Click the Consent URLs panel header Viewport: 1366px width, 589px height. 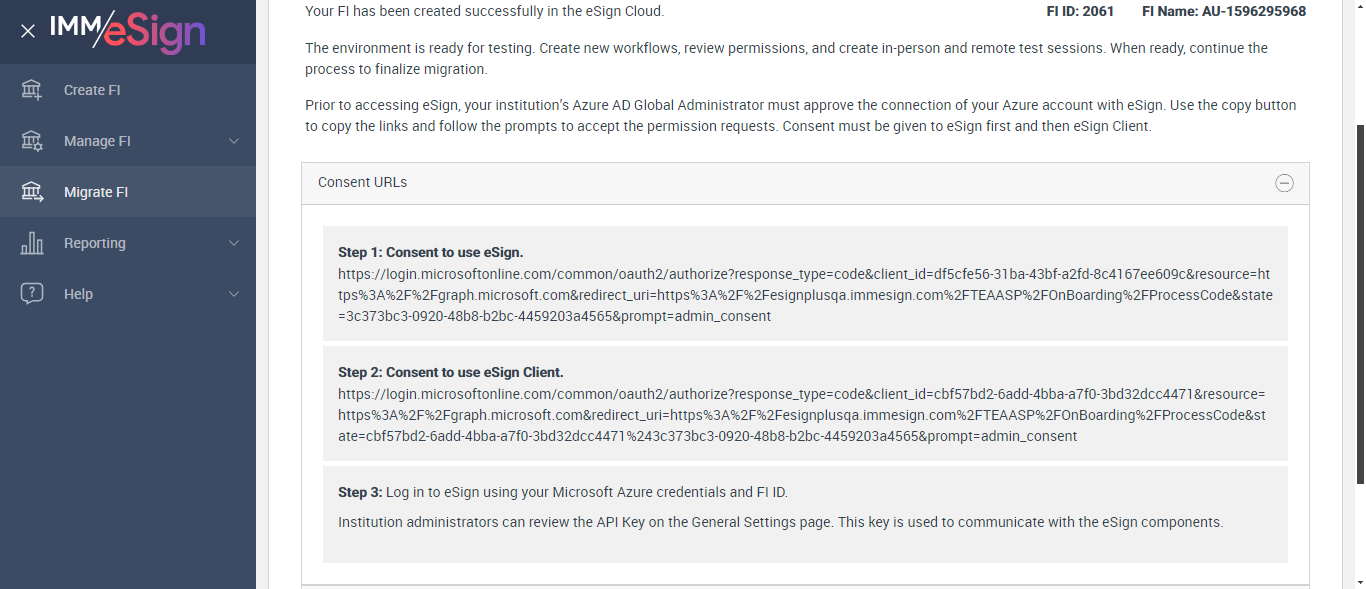tap(700, 183)
